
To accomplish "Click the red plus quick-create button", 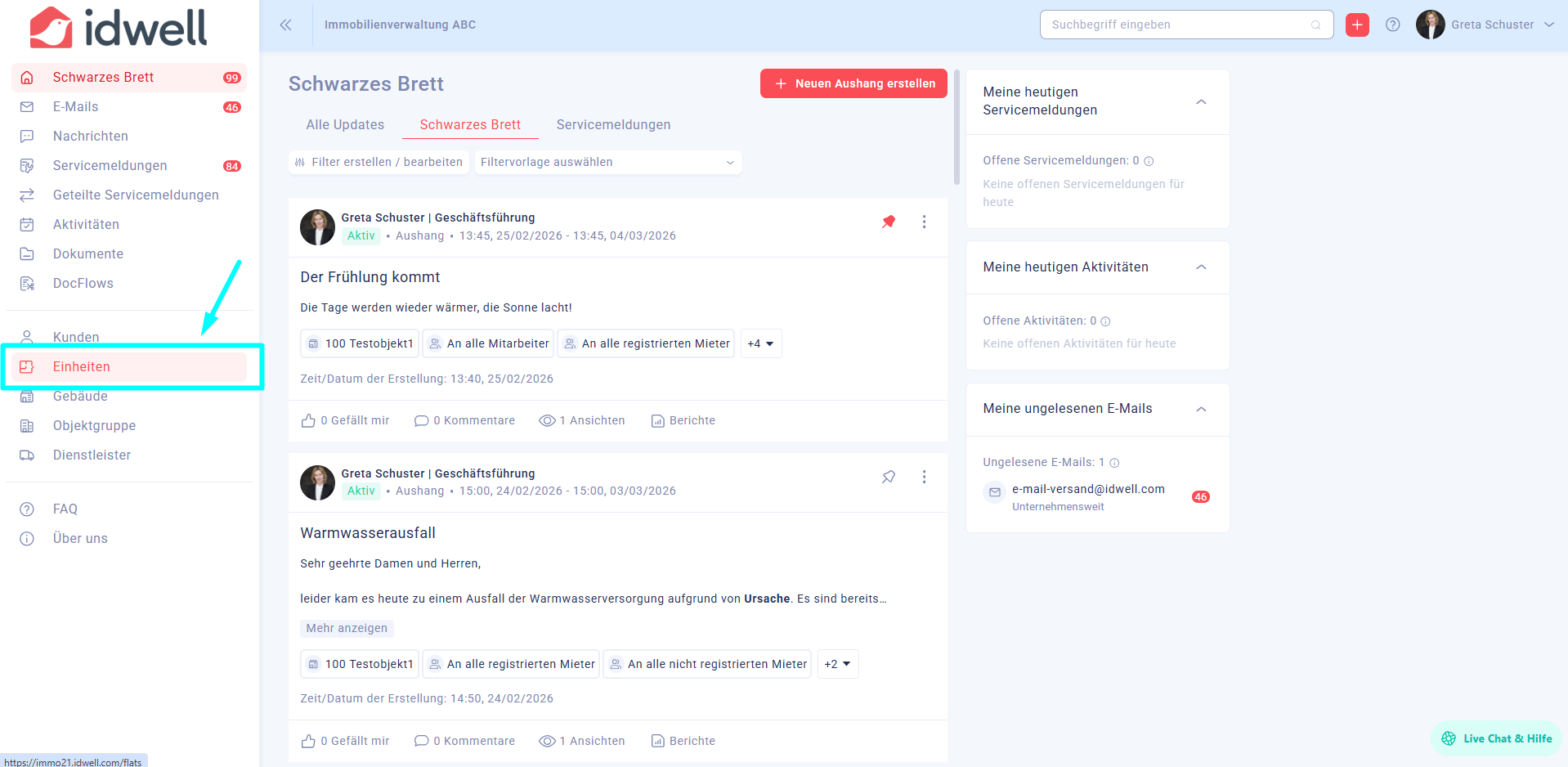I will coord(1357,25).
